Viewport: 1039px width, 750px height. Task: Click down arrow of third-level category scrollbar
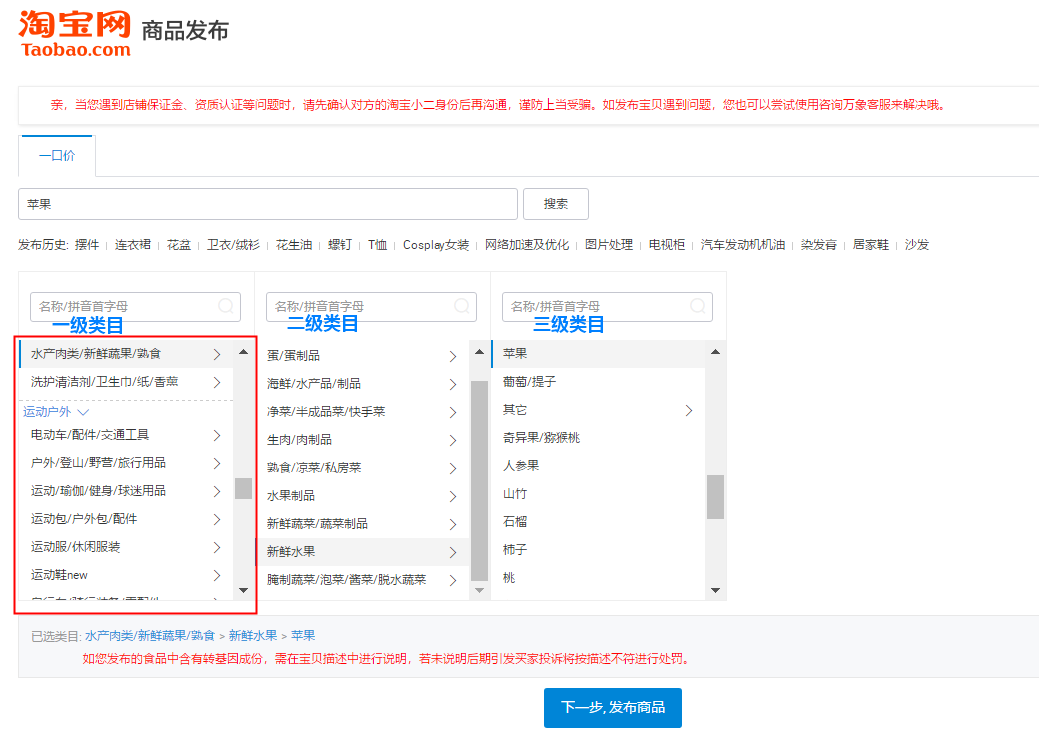coord(715,590)
